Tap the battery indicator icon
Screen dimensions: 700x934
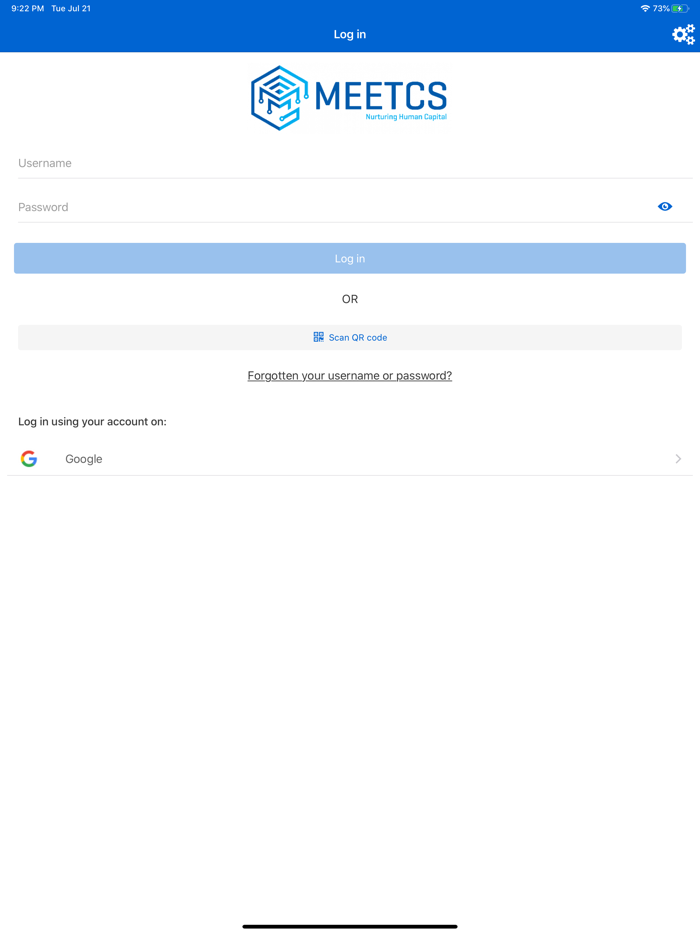[x=680, y=9]
